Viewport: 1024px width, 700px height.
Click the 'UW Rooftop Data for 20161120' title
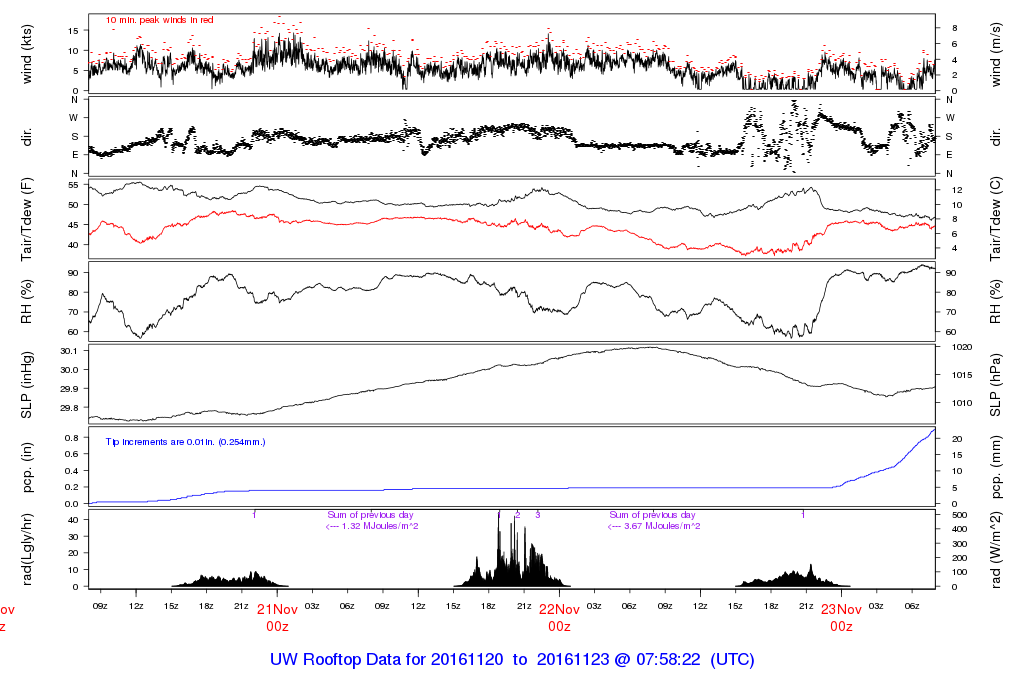387,660
